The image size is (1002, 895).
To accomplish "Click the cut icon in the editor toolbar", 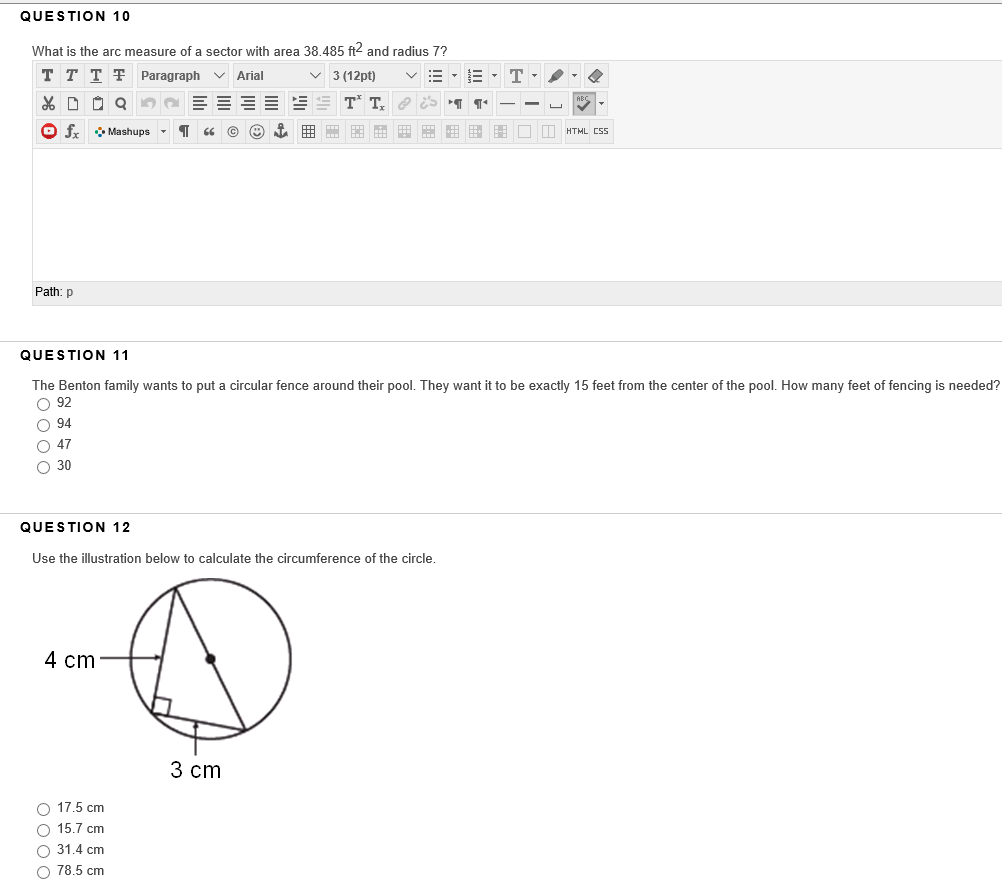I will [47, 102].
